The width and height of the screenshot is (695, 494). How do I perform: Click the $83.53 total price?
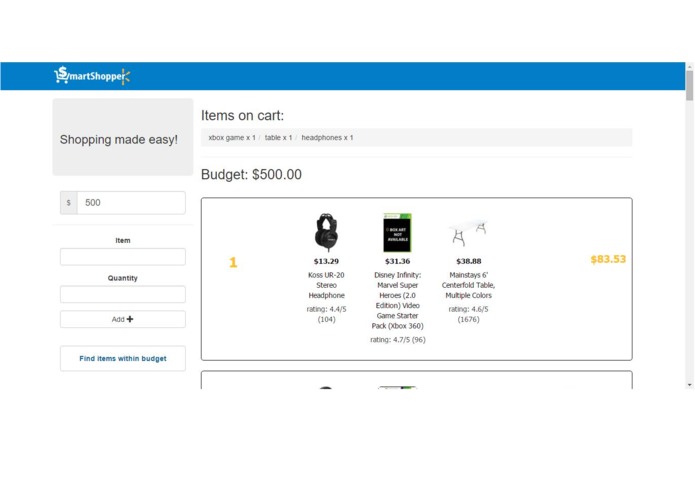pos(608,259)
